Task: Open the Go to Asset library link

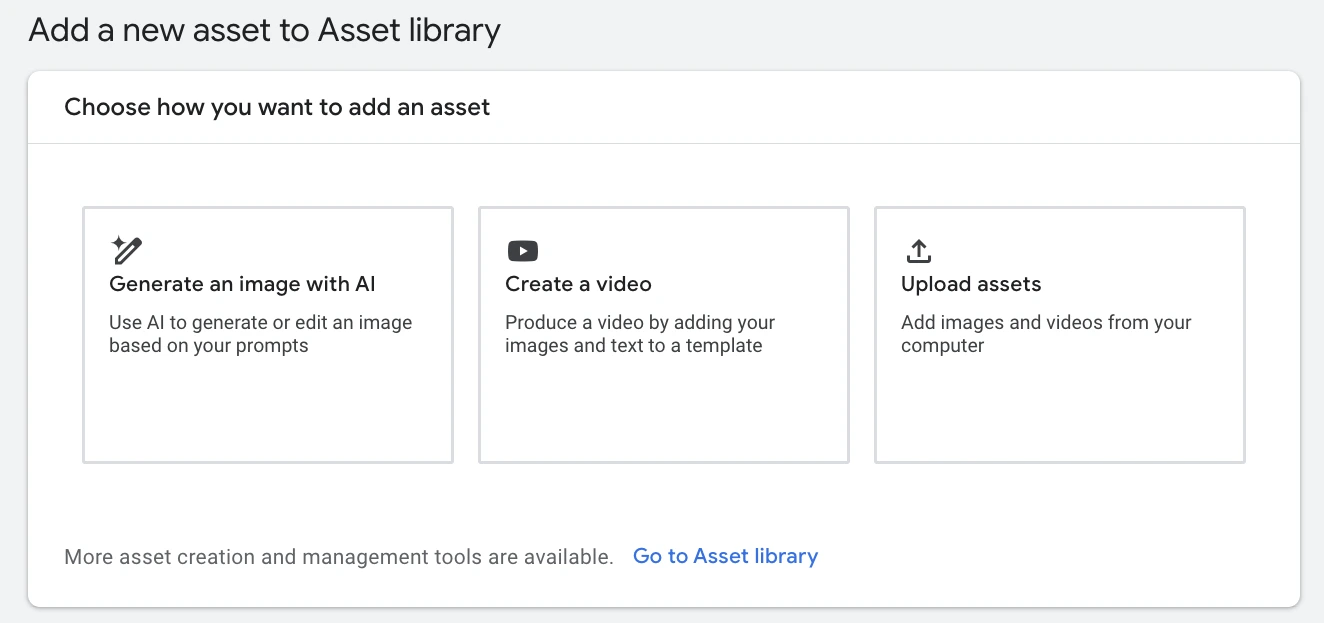Action: coord(725,556)
